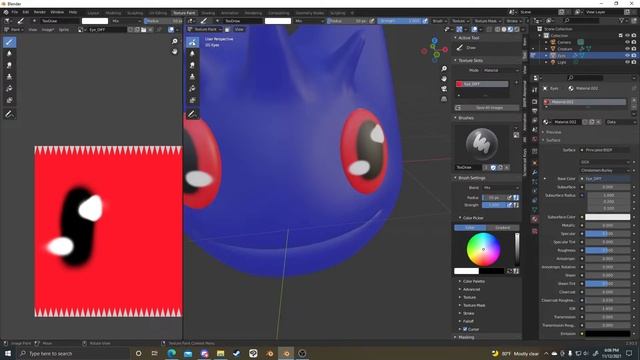The image size is (640, 360).
Task: Open the Texture properties tab icon
Action: 535,231
